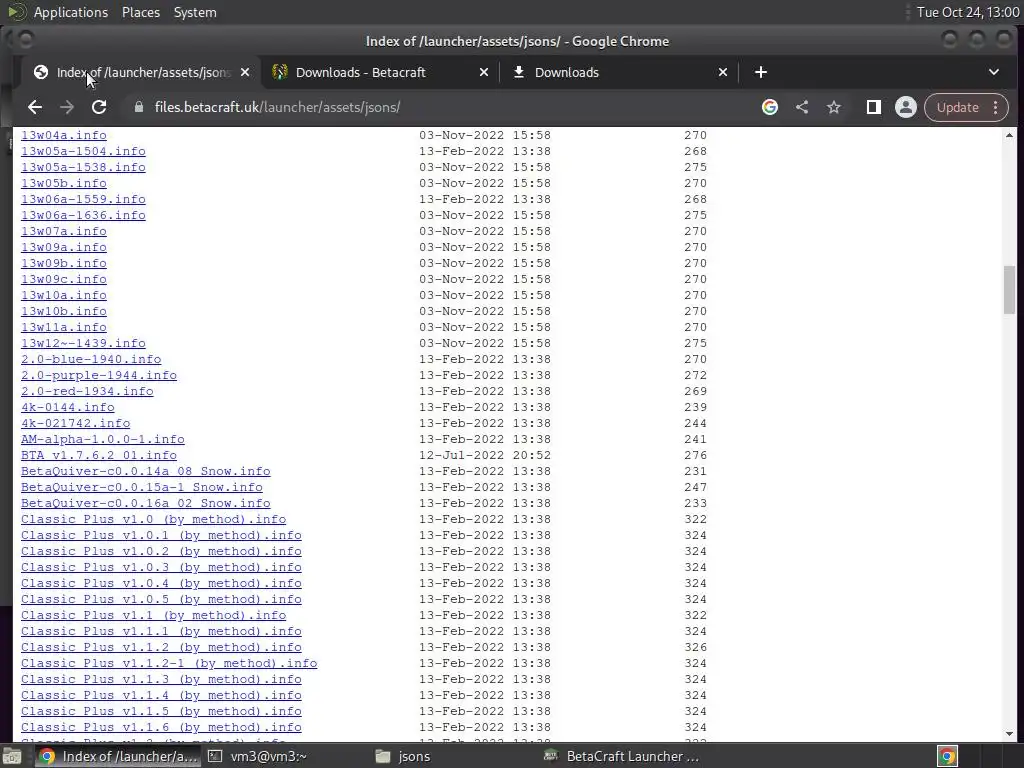Screen dimensions: 1024x768
Task: Click the date 12-Jul-2022 20:52
Action: tap(485, 455)
